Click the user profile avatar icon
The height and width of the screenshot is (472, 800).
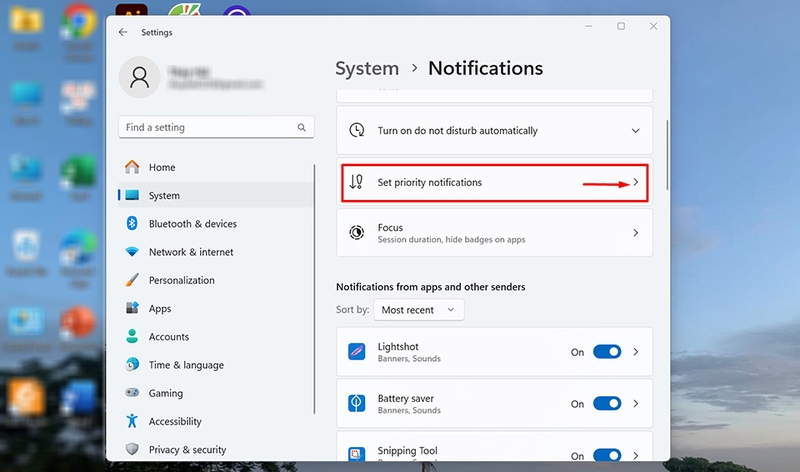pos(139,77)
